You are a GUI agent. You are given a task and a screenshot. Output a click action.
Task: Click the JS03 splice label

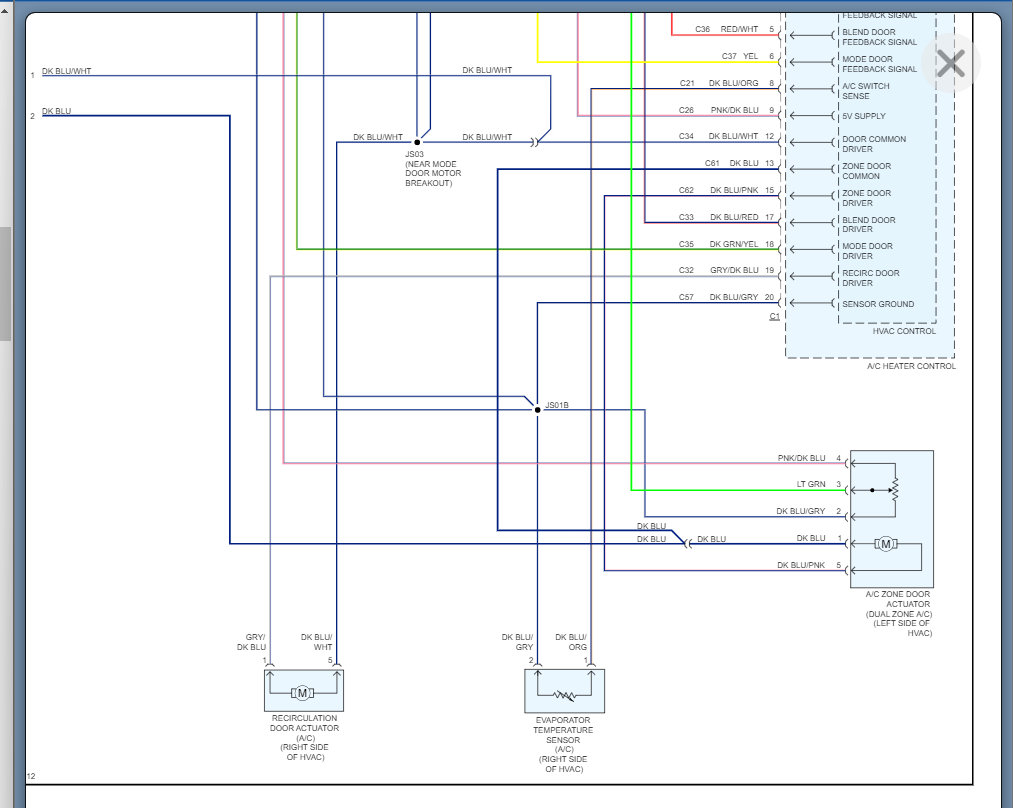[414, 154]
